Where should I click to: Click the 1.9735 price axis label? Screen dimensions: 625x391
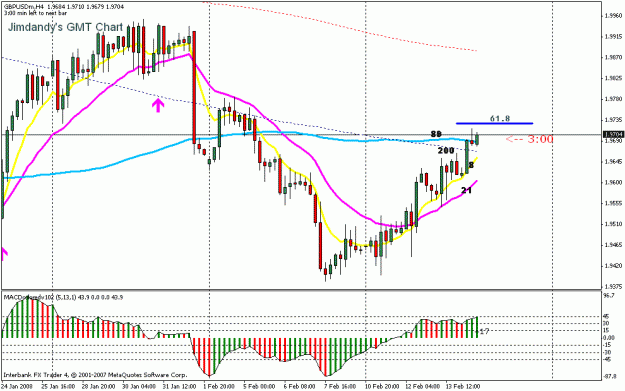[614, 120]
